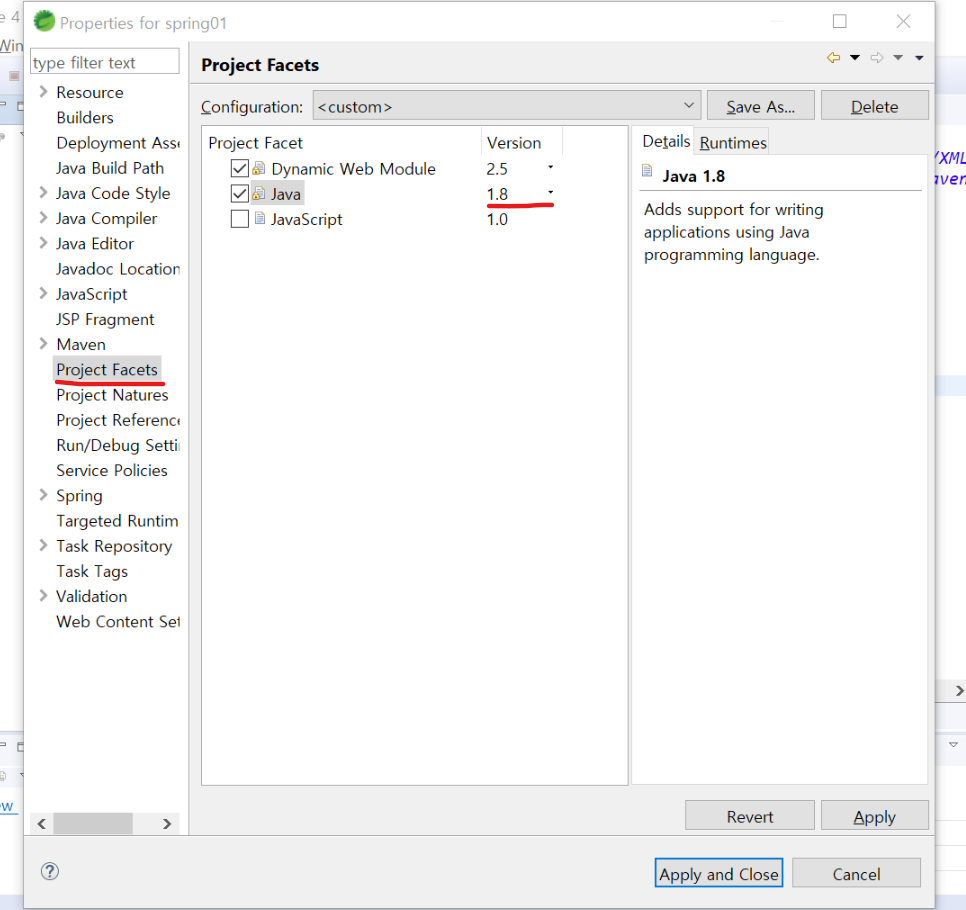966x910 pixels.
Task: Click the tree scrollbar left arrow
Action: pyautogui.click(x=42, y=824)
